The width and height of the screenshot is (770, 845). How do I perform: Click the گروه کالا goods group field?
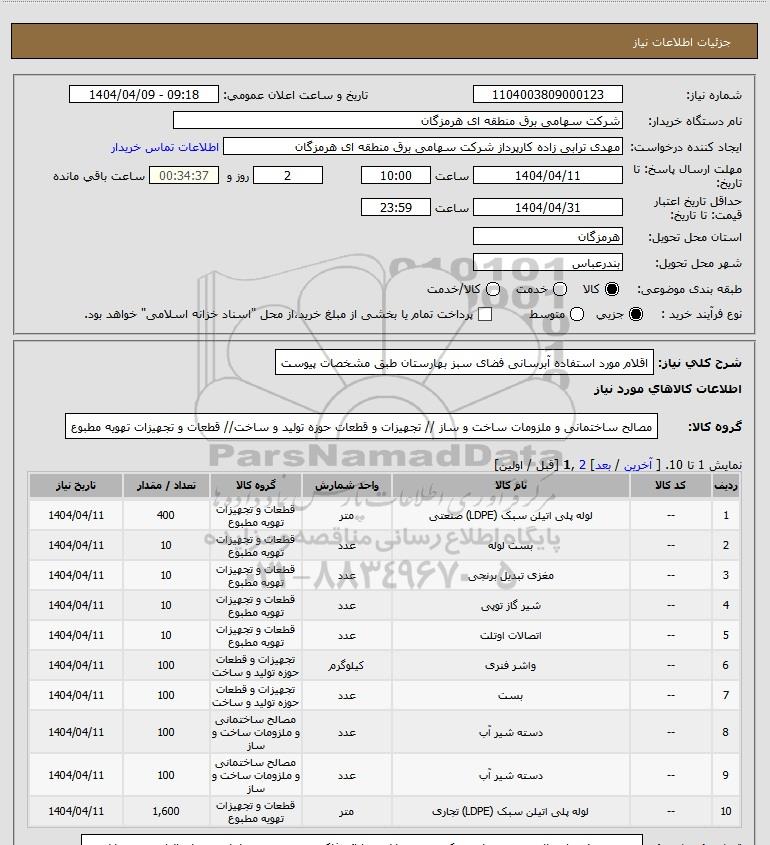[x=362, y=426]
